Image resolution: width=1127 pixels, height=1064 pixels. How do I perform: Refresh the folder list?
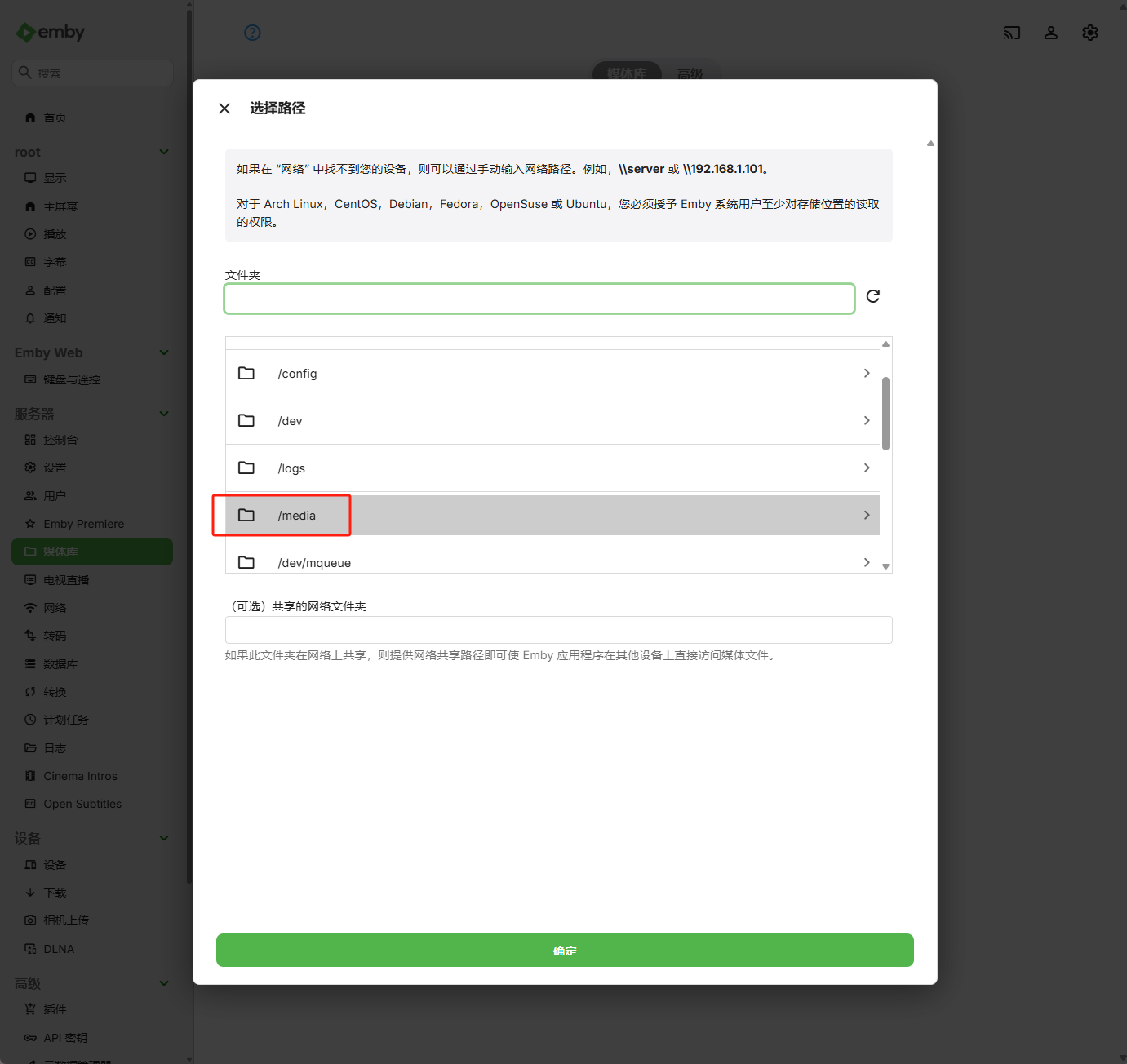(872, 296)
